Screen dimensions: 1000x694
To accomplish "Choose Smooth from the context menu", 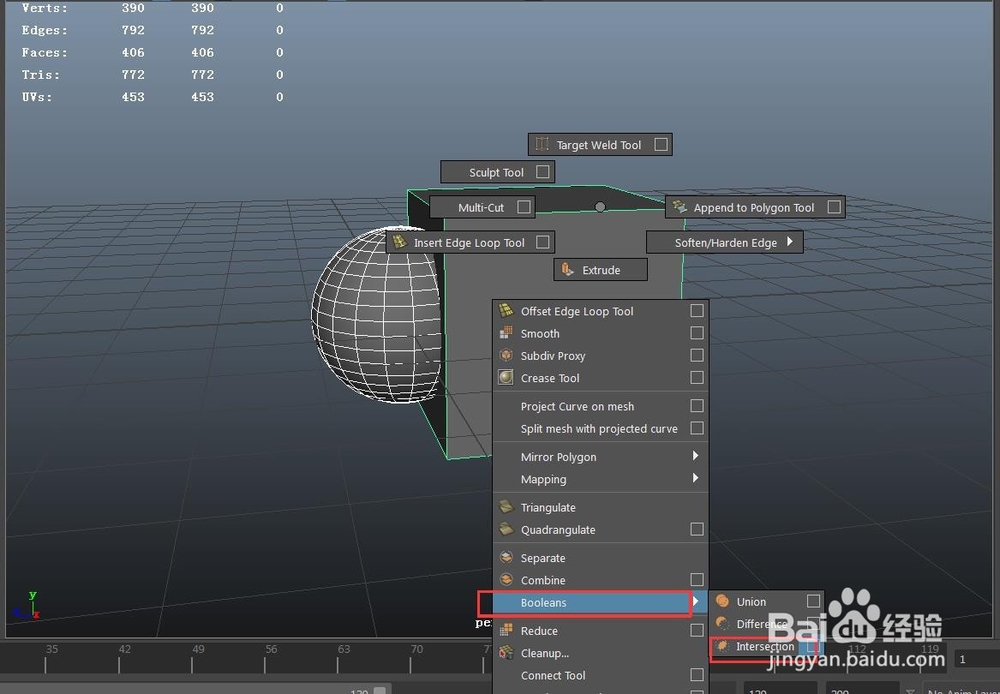I will click(x=601, y=333).
